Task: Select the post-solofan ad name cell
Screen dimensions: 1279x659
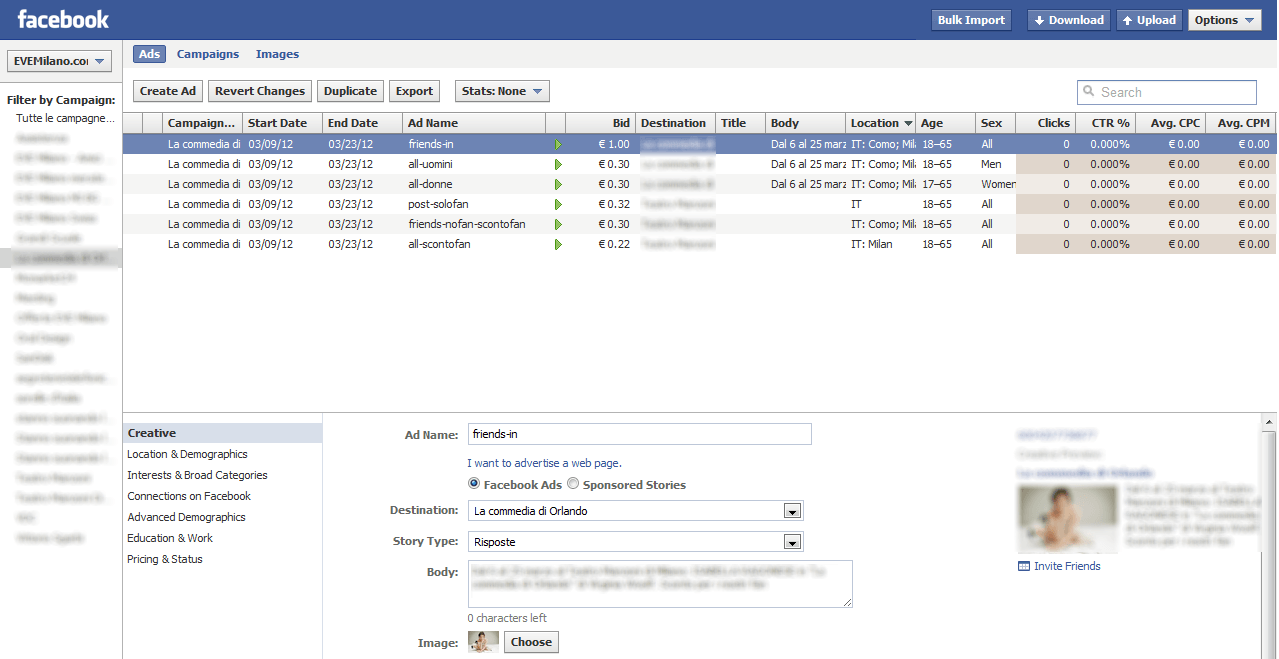Action: click(475, 204)
